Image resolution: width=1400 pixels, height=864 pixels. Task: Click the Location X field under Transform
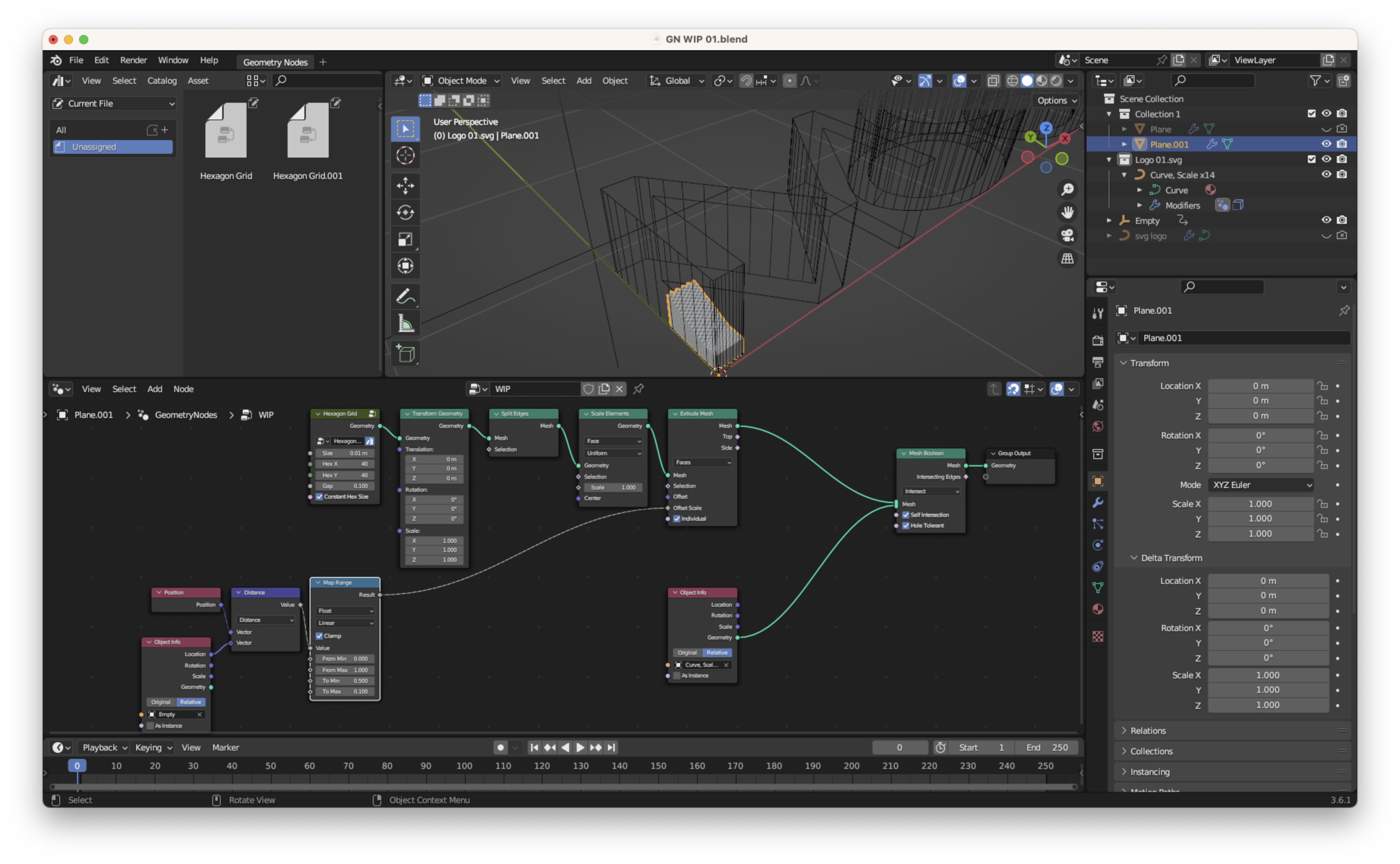(x=1261, y=386)
